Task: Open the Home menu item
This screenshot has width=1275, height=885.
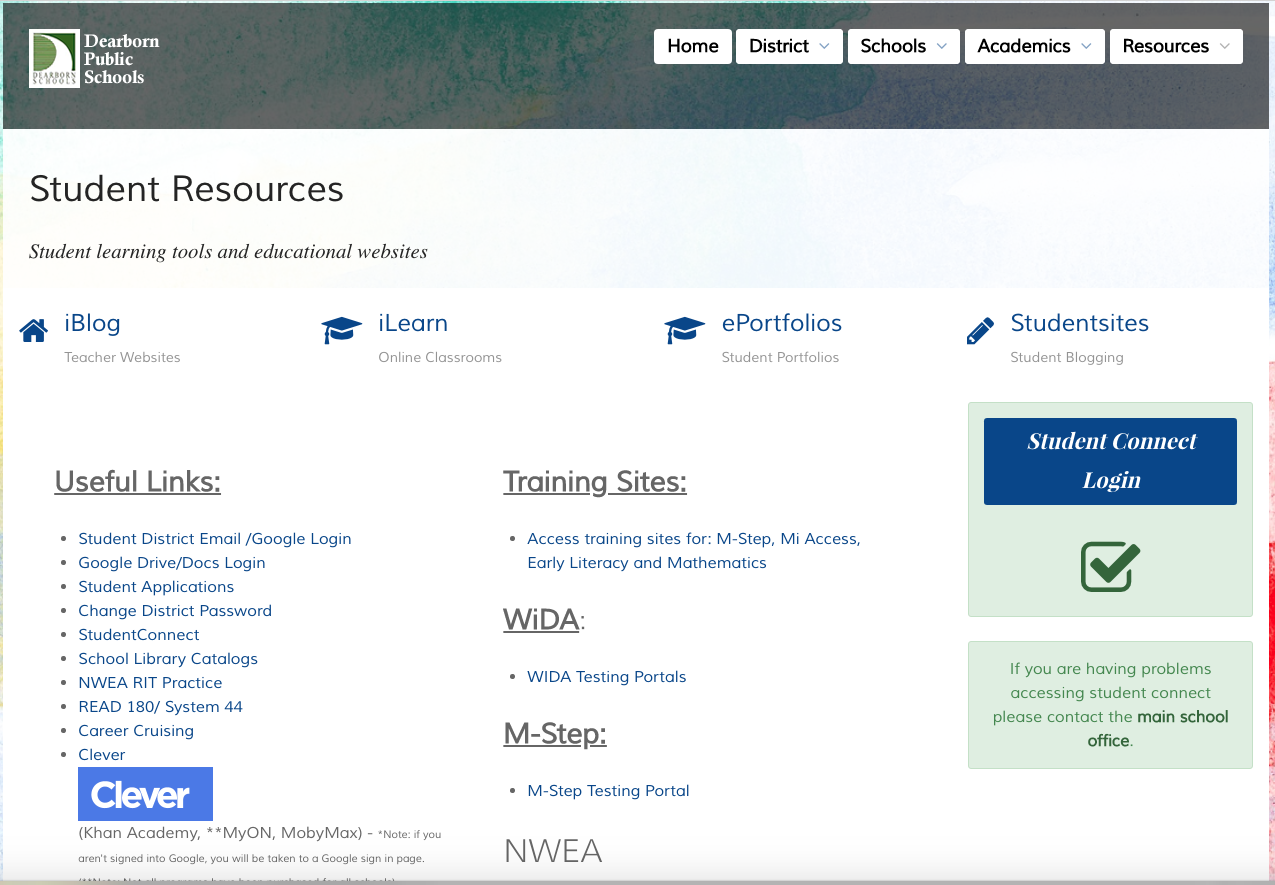Action: (x=693, y=46)
